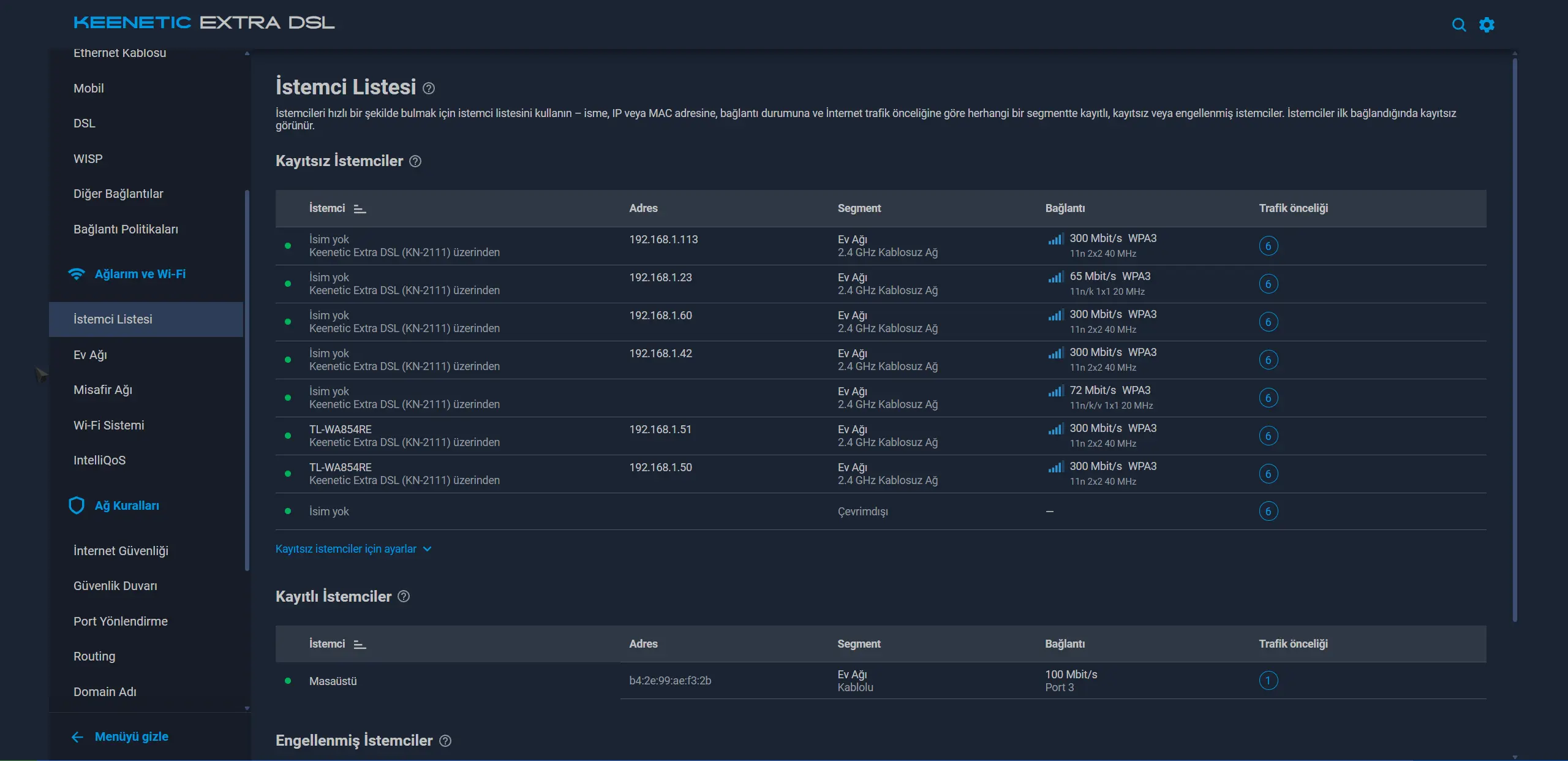Screen dimensions: 1568x761
Task: Click signal strength icon for 192.168.1.51
Action: (x=1055, y=429)
